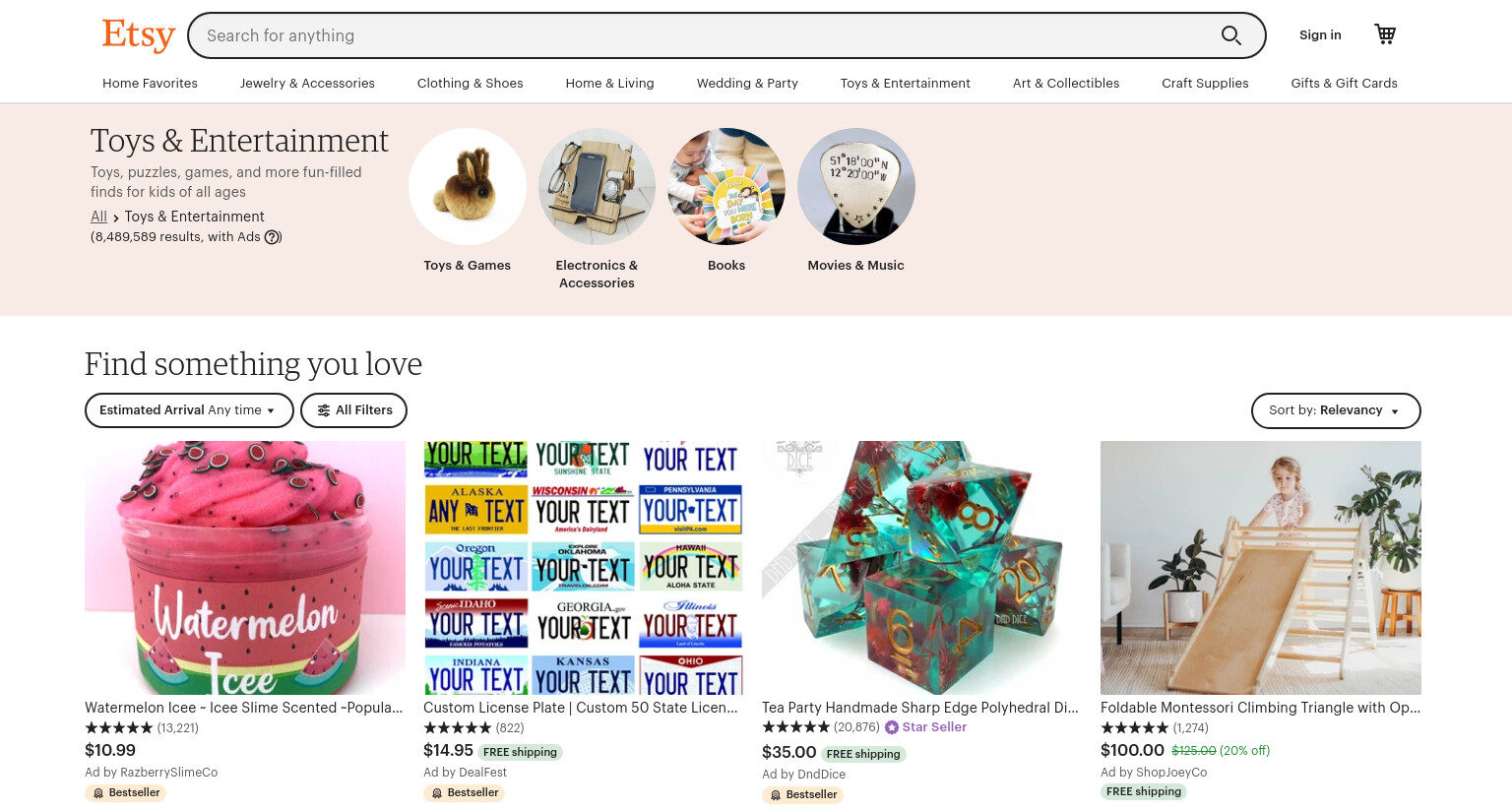Click the Ads help question mark icon
Image resolution: width=1512 pixels, height=811 pixels.
pyautogui.click(x=273, y=237)
